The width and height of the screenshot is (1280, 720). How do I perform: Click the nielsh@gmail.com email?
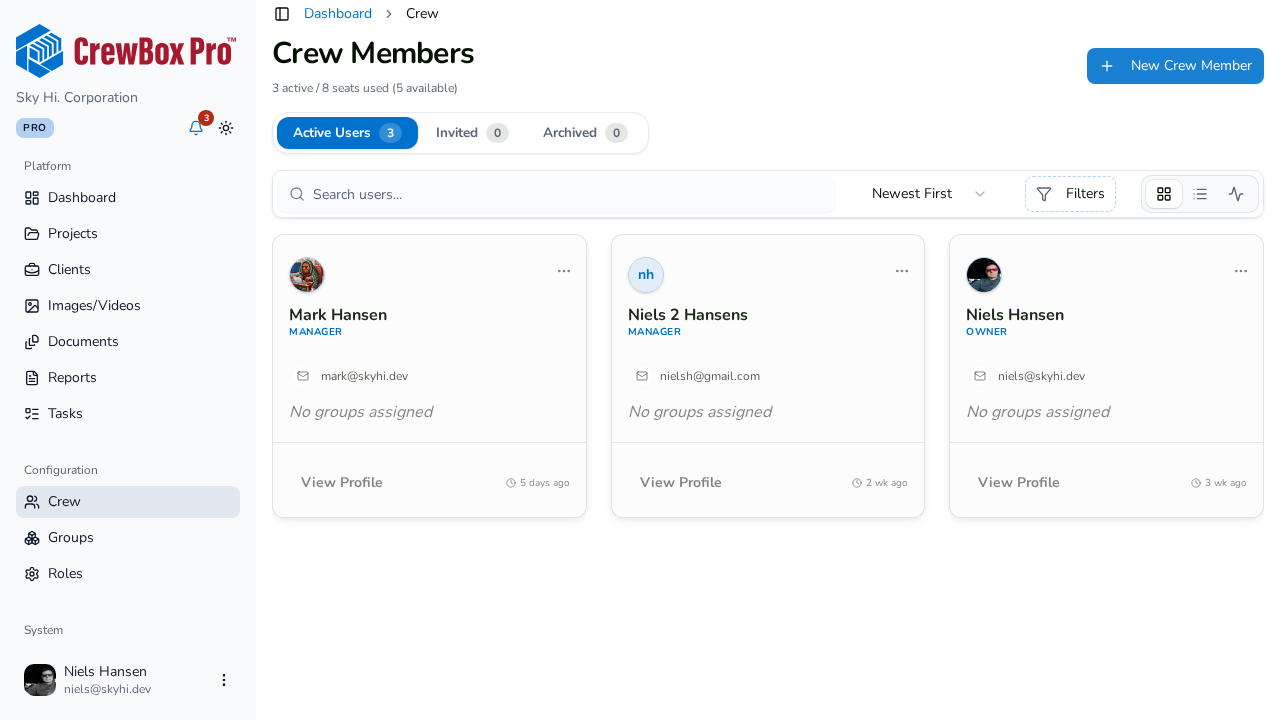click(x=710, y=377)
